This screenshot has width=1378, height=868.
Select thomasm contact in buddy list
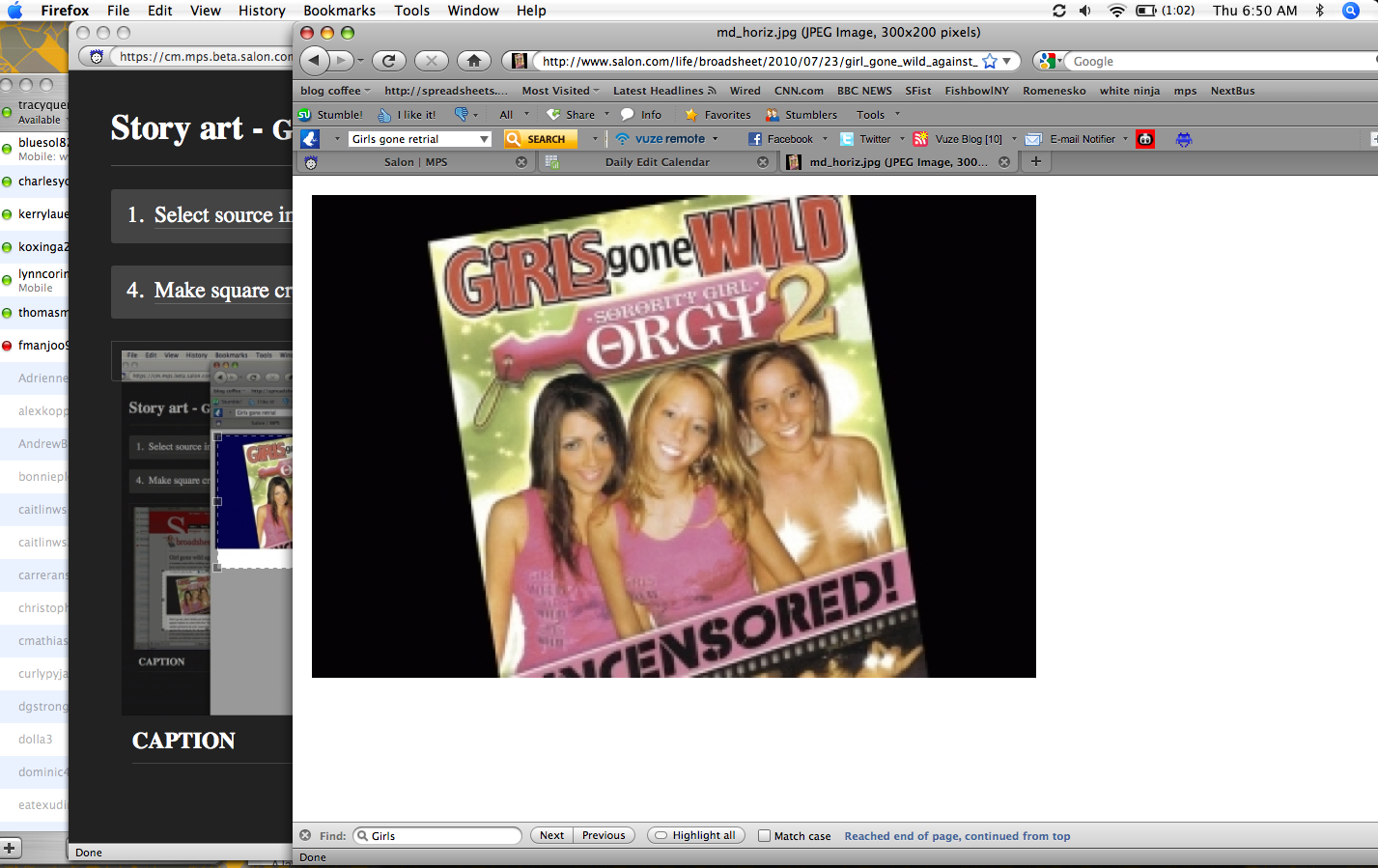pyautogui.click(x=35, y=313)
